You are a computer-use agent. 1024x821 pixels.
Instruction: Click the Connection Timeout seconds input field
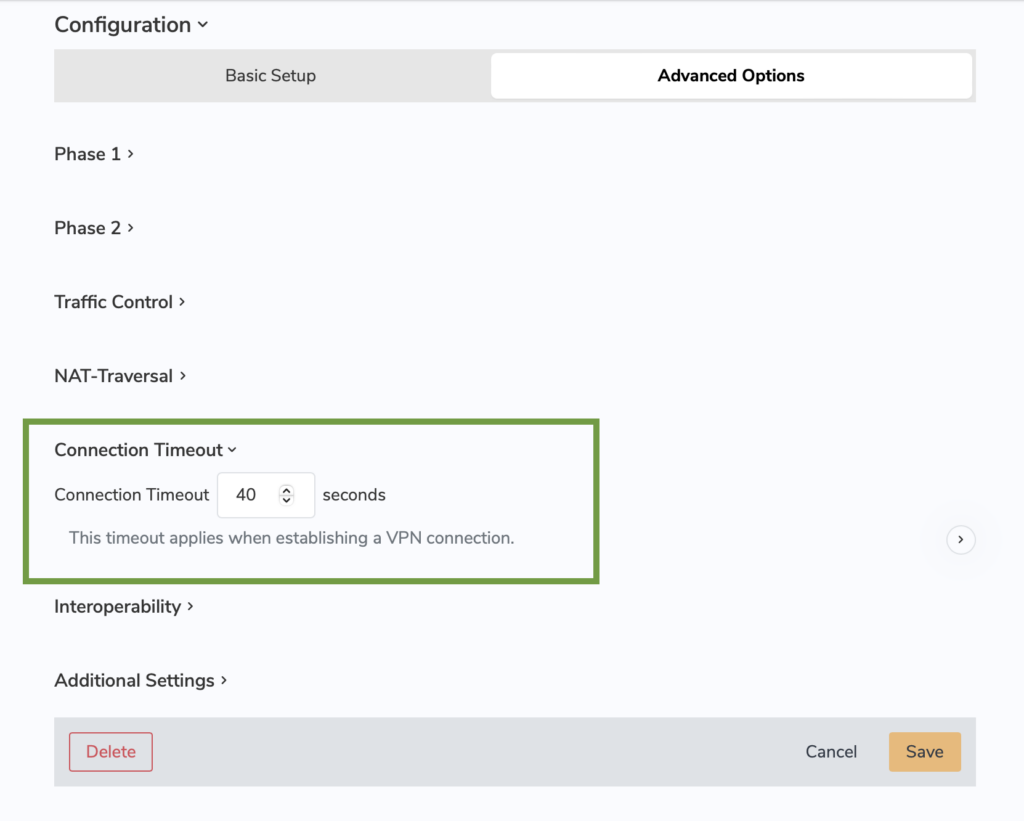pos(266,495)
